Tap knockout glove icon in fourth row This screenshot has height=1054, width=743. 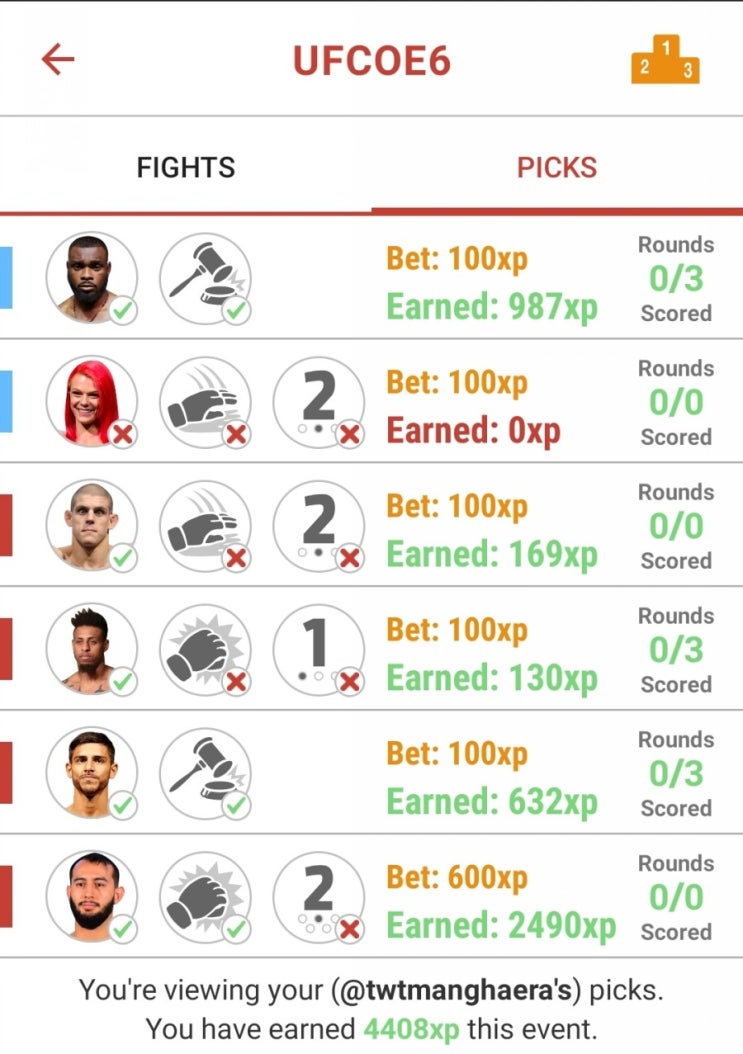tap(205, 649)
